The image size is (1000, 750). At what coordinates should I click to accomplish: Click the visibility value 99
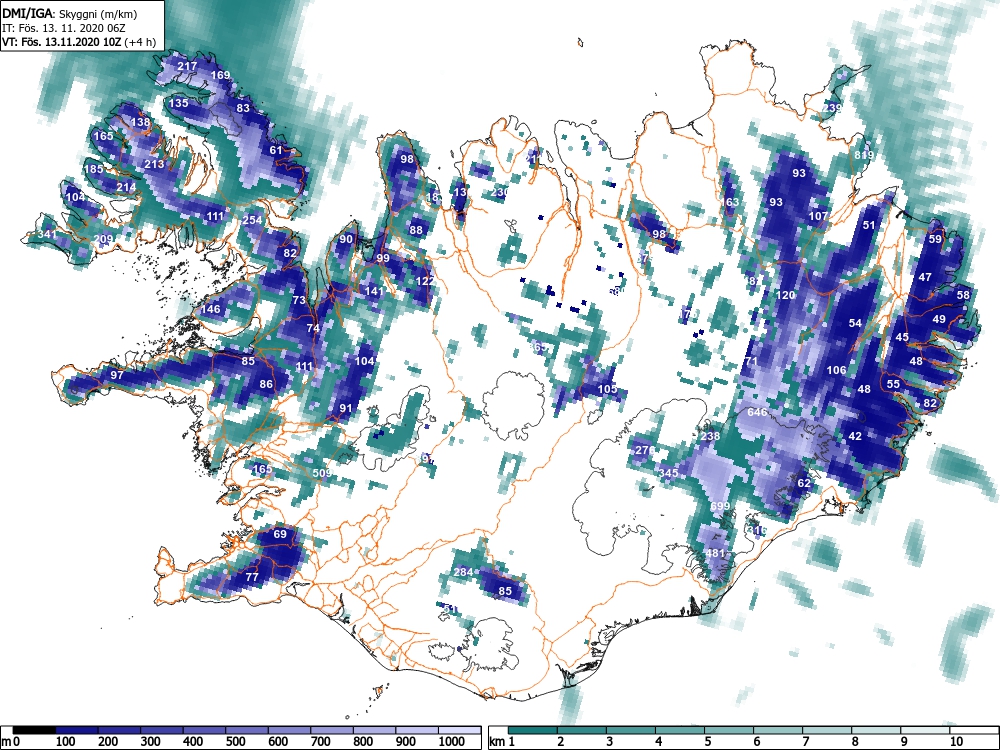coord(383,258)
